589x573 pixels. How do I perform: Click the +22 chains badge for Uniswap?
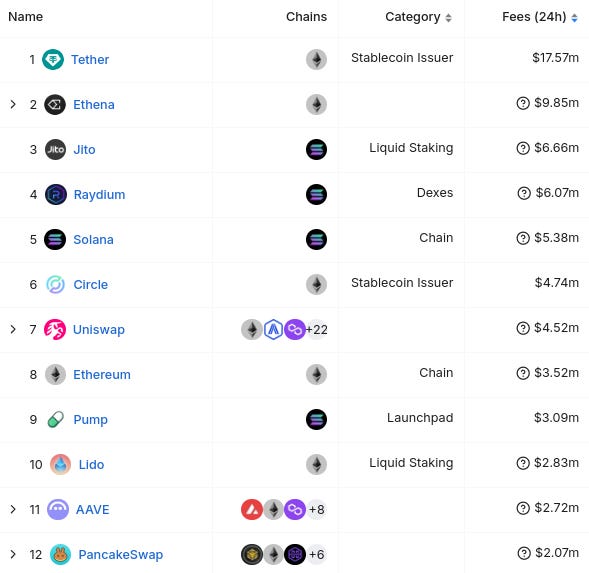pos(316,330)
